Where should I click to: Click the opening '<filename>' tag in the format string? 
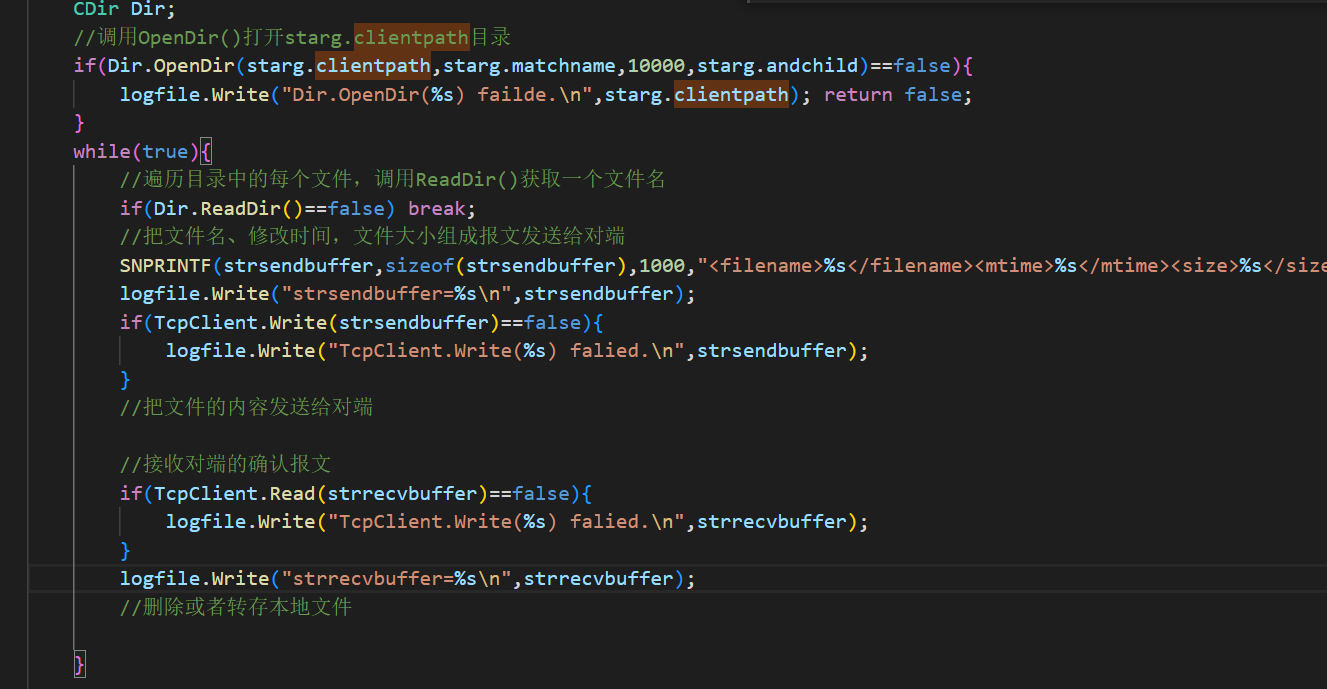tap(765, 266)
